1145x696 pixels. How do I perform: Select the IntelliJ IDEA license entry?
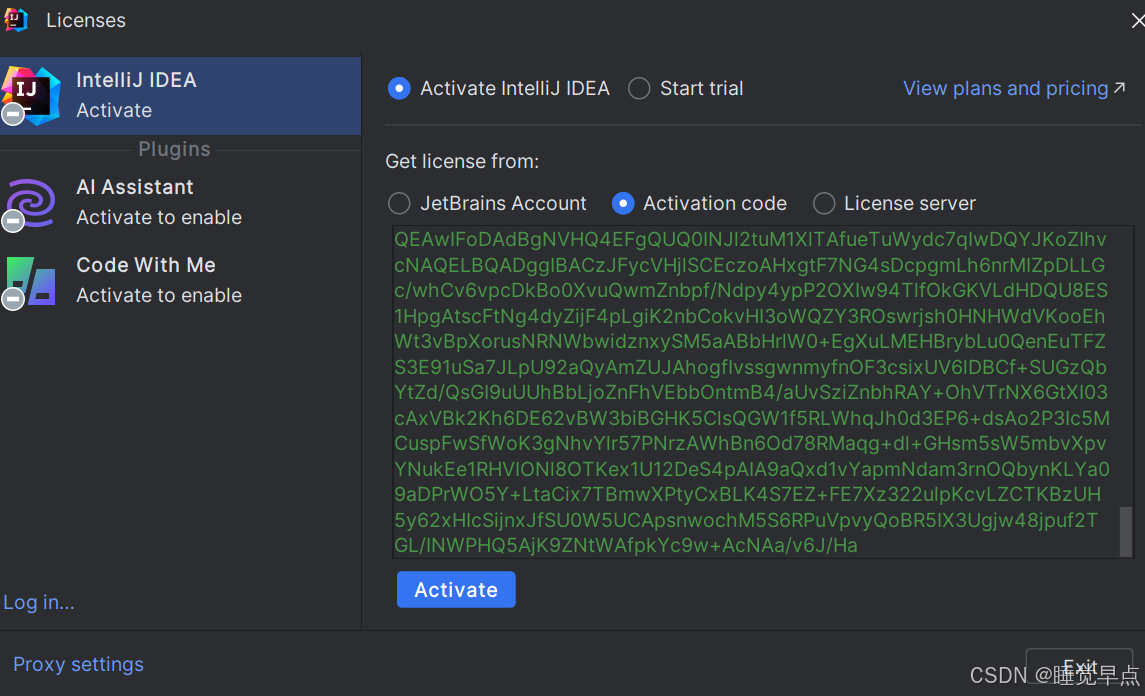click(x=180, y=96)
